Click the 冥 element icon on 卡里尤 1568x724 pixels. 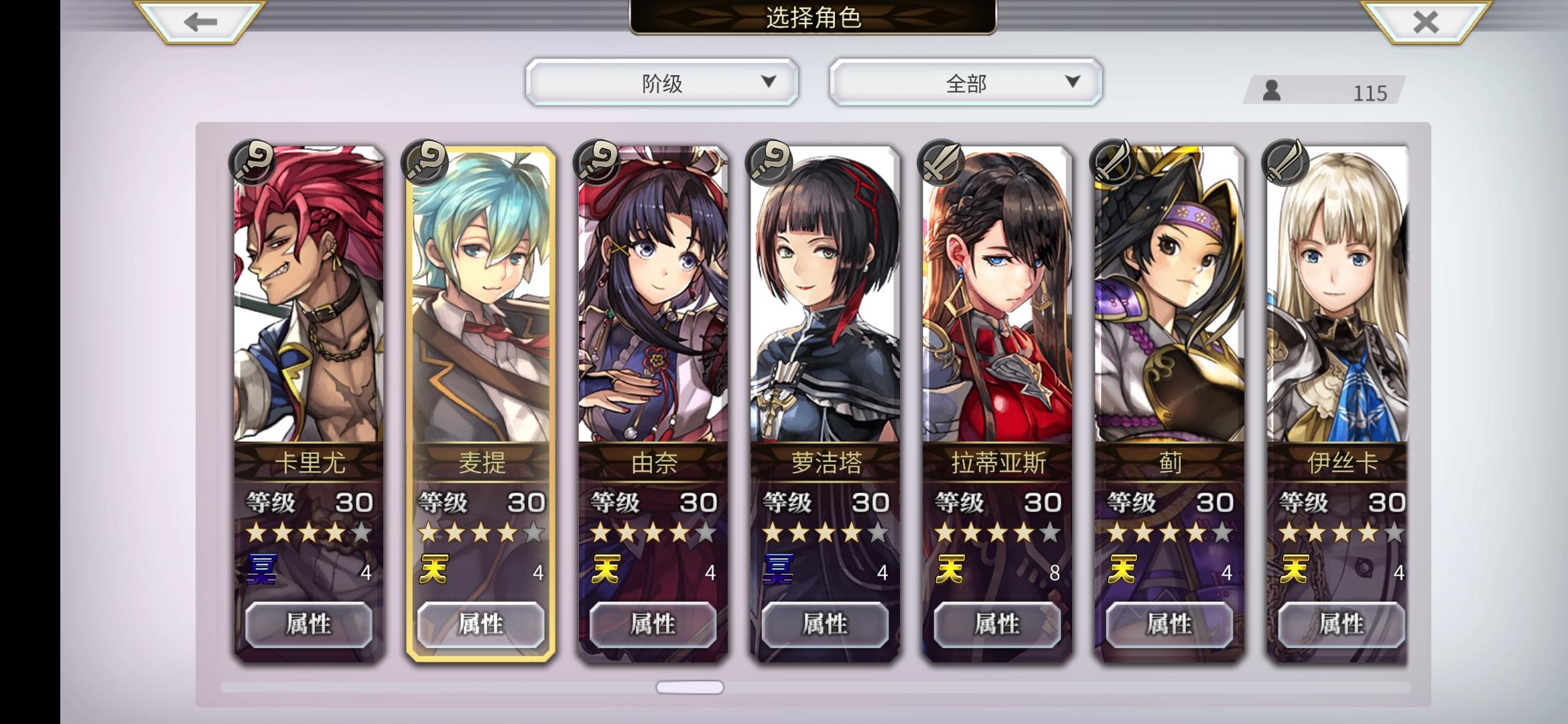(262, 569)
